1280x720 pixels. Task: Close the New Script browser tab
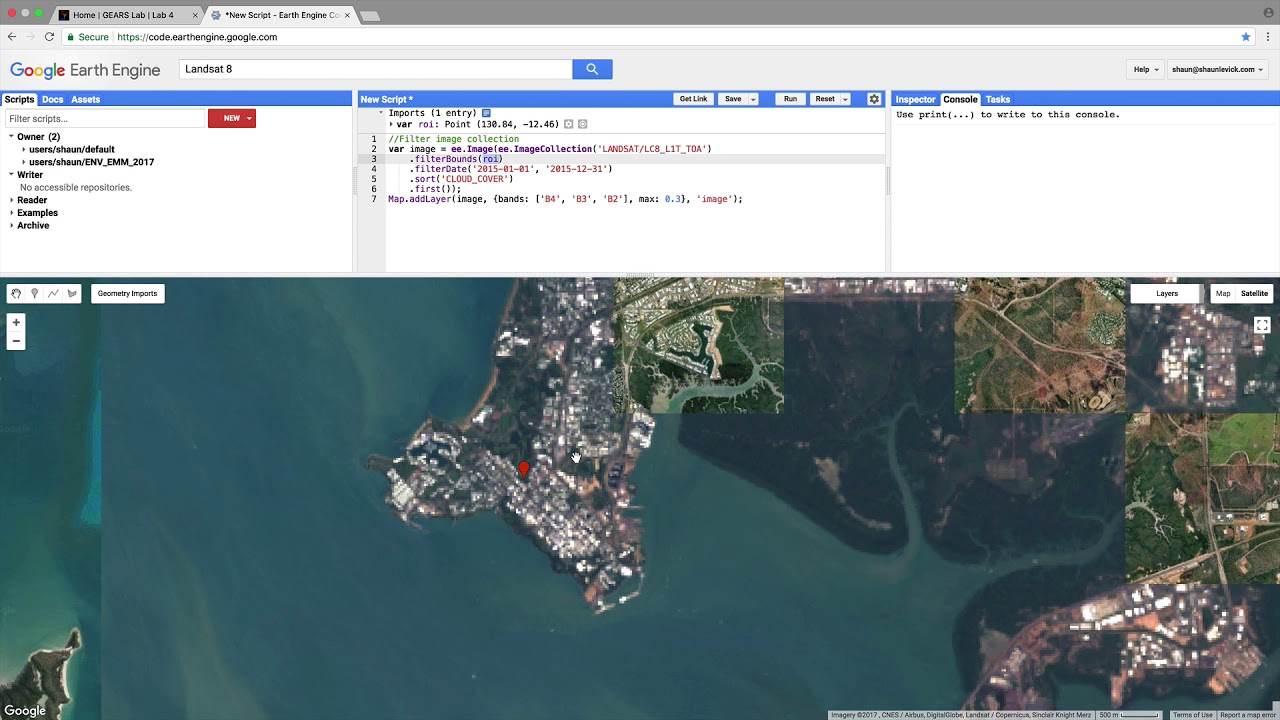pyautogui.click(x=348, y=15)
